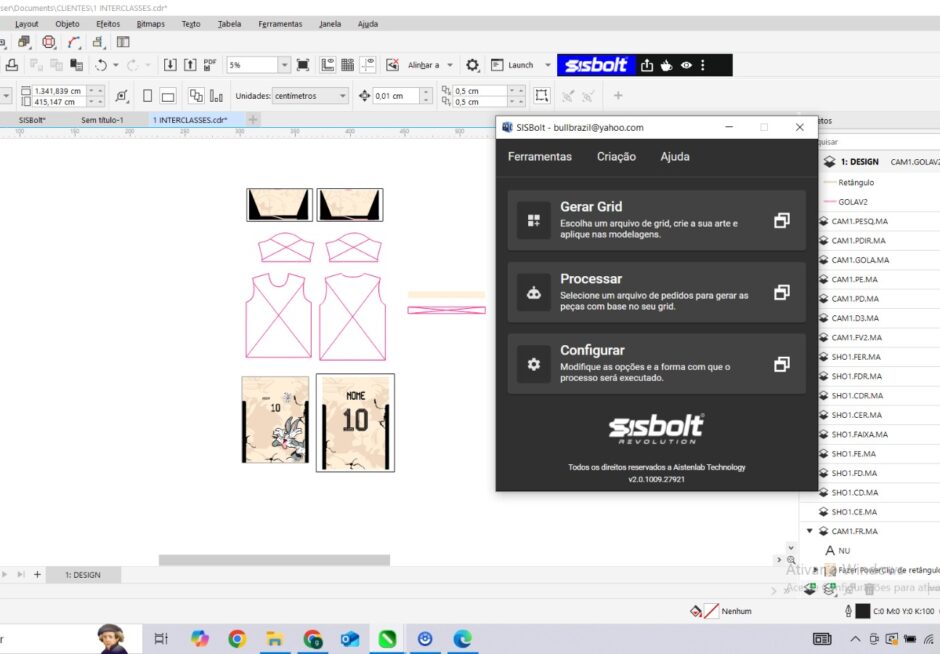This screenshot has width=940, height=654.
Task: Click the page width 1.341,839 cm field
Action: click(59, 91)
